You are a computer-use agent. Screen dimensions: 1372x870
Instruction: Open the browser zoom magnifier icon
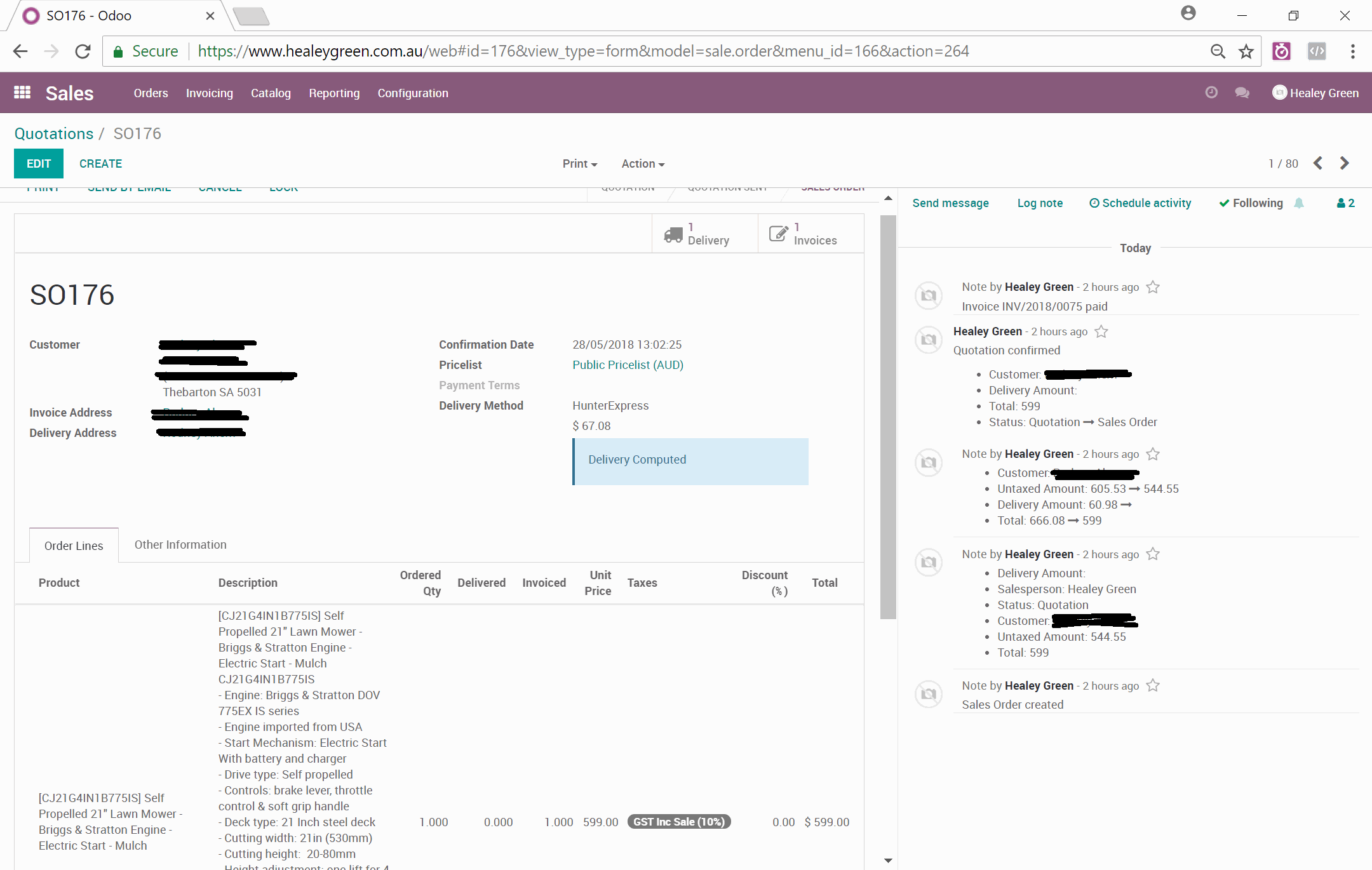pos(1218,51)
